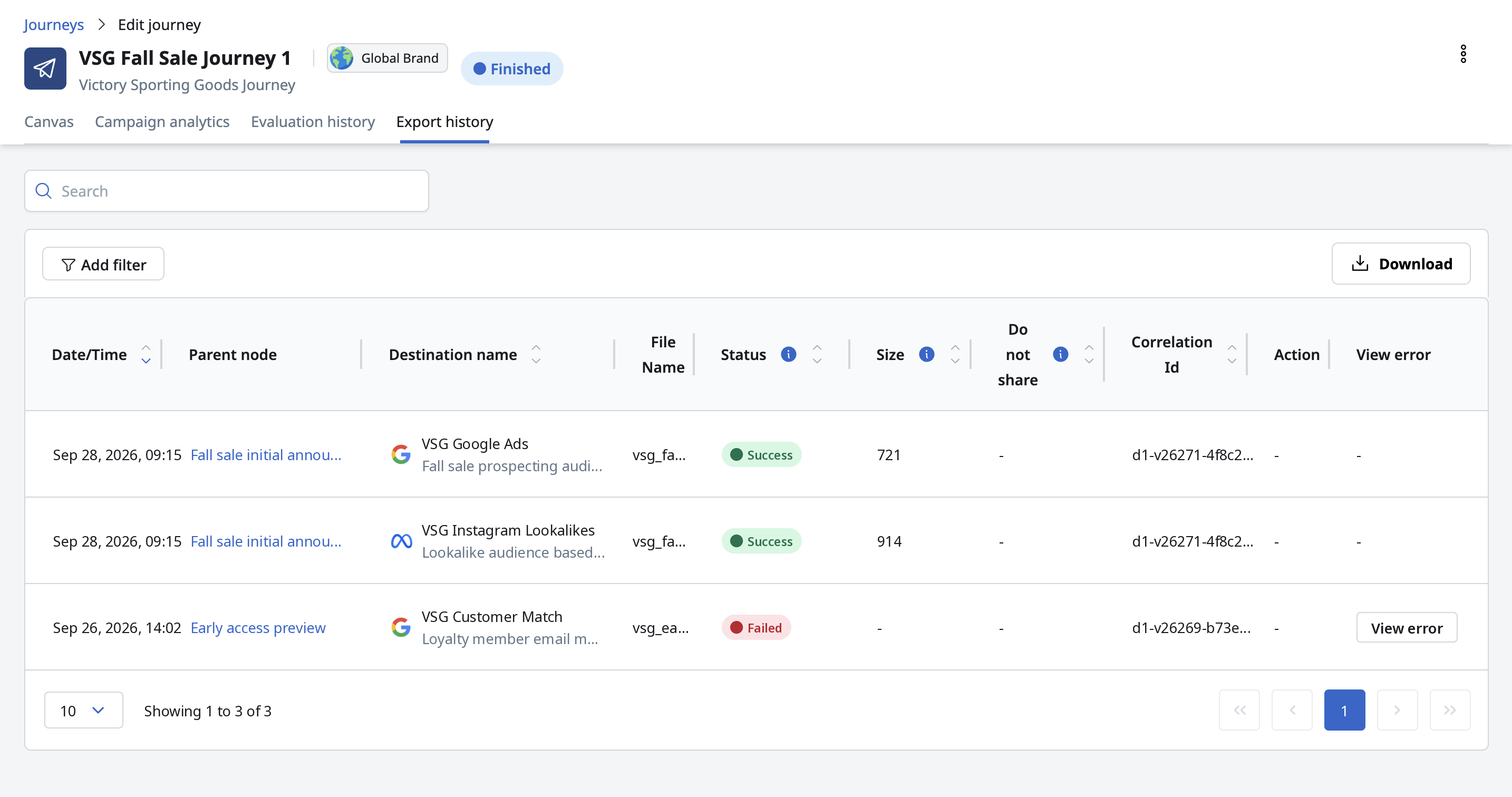Select the Export history tab
1512x797 pixels.
tap(444, 121)
